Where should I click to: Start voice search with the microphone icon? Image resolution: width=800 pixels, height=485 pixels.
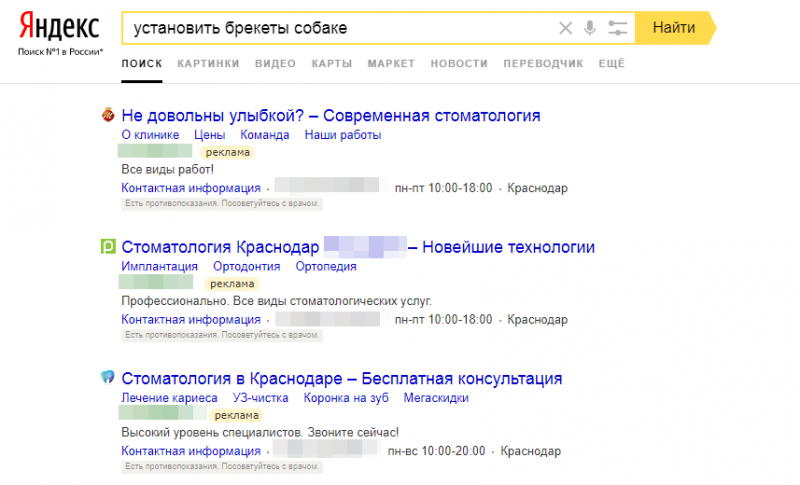click(590, 28)
